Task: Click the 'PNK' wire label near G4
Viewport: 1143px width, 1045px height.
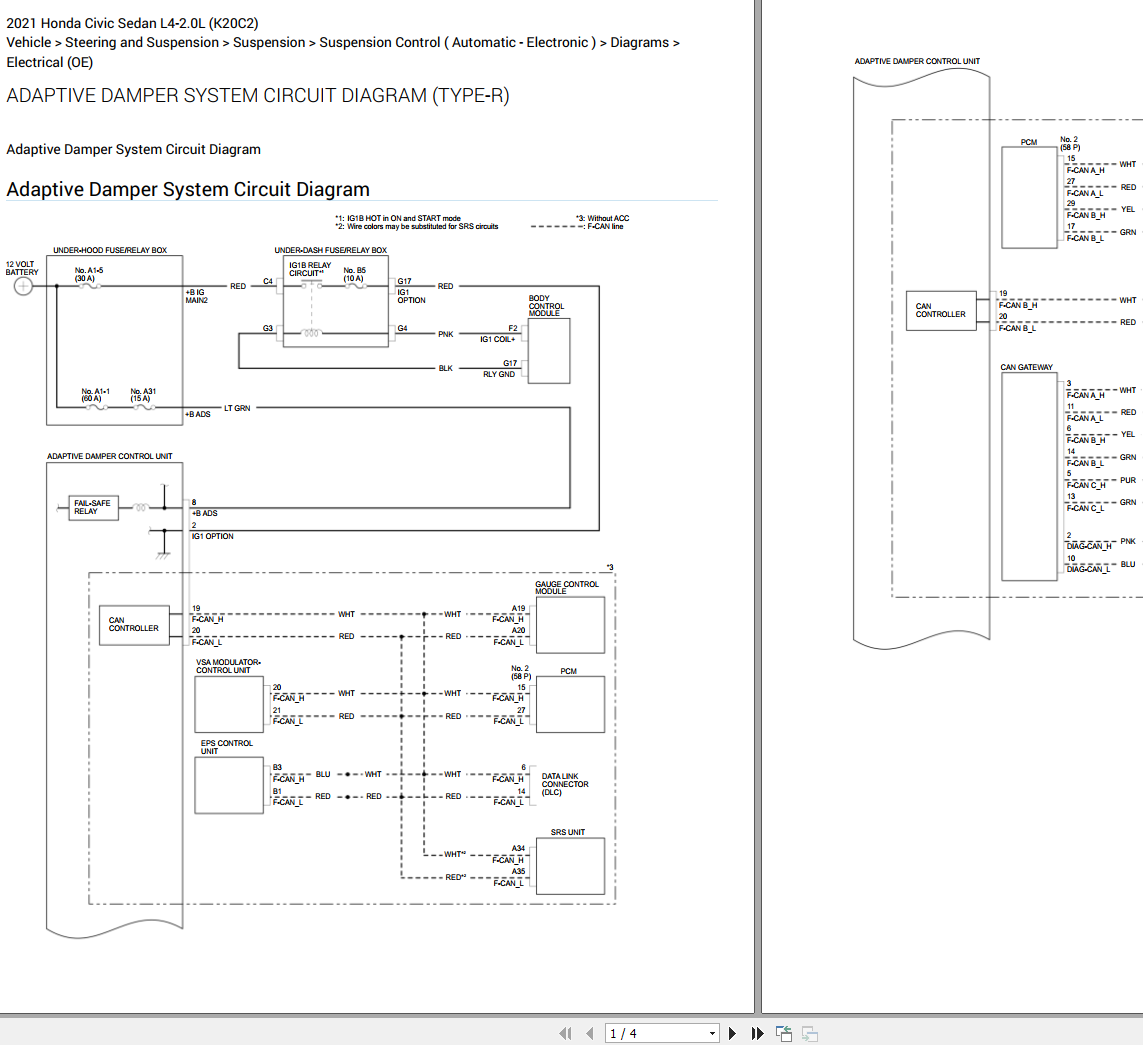Action: tap(445, 334)
